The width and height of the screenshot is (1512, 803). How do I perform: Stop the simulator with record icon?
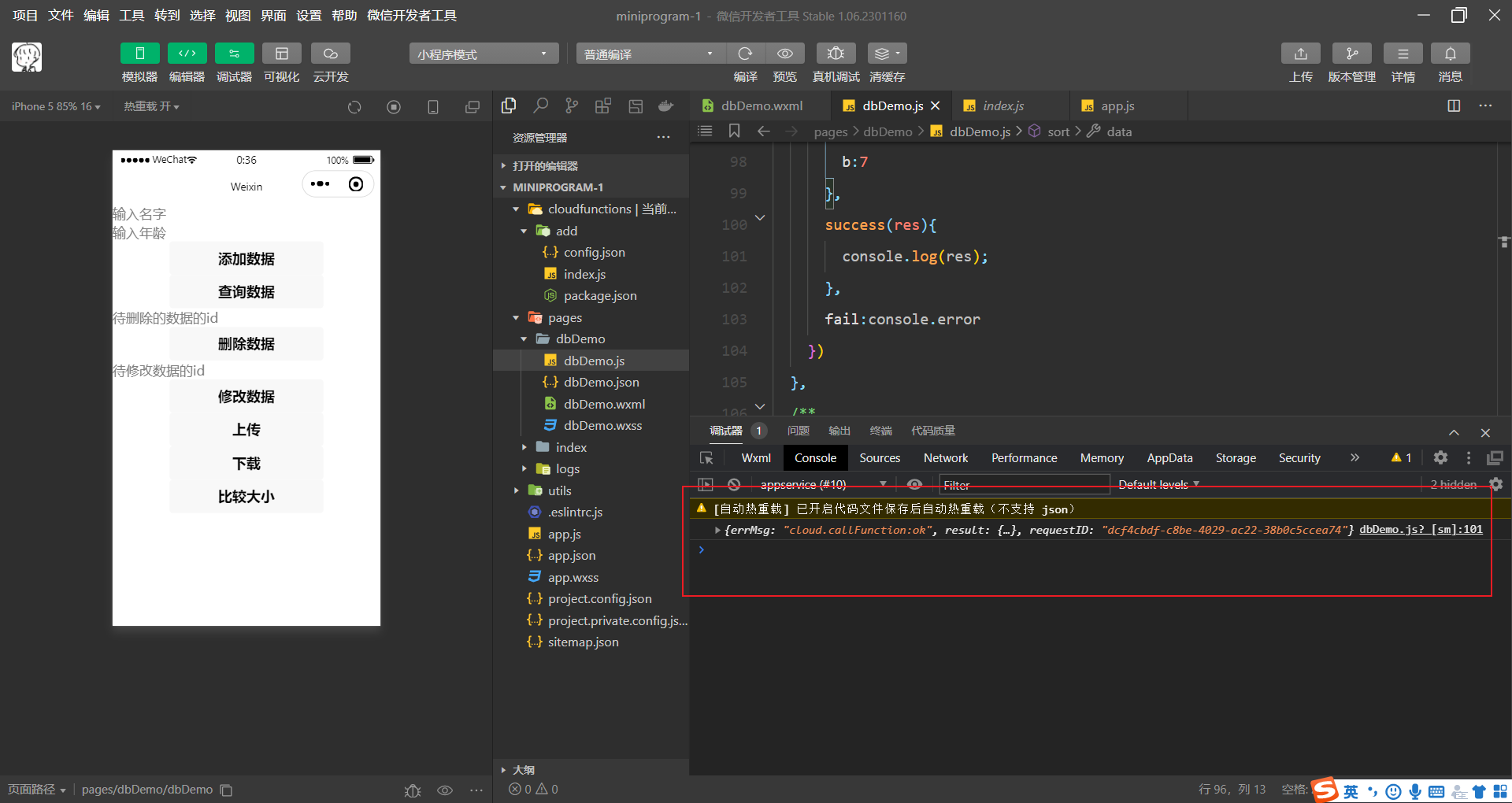click(394, 107)
